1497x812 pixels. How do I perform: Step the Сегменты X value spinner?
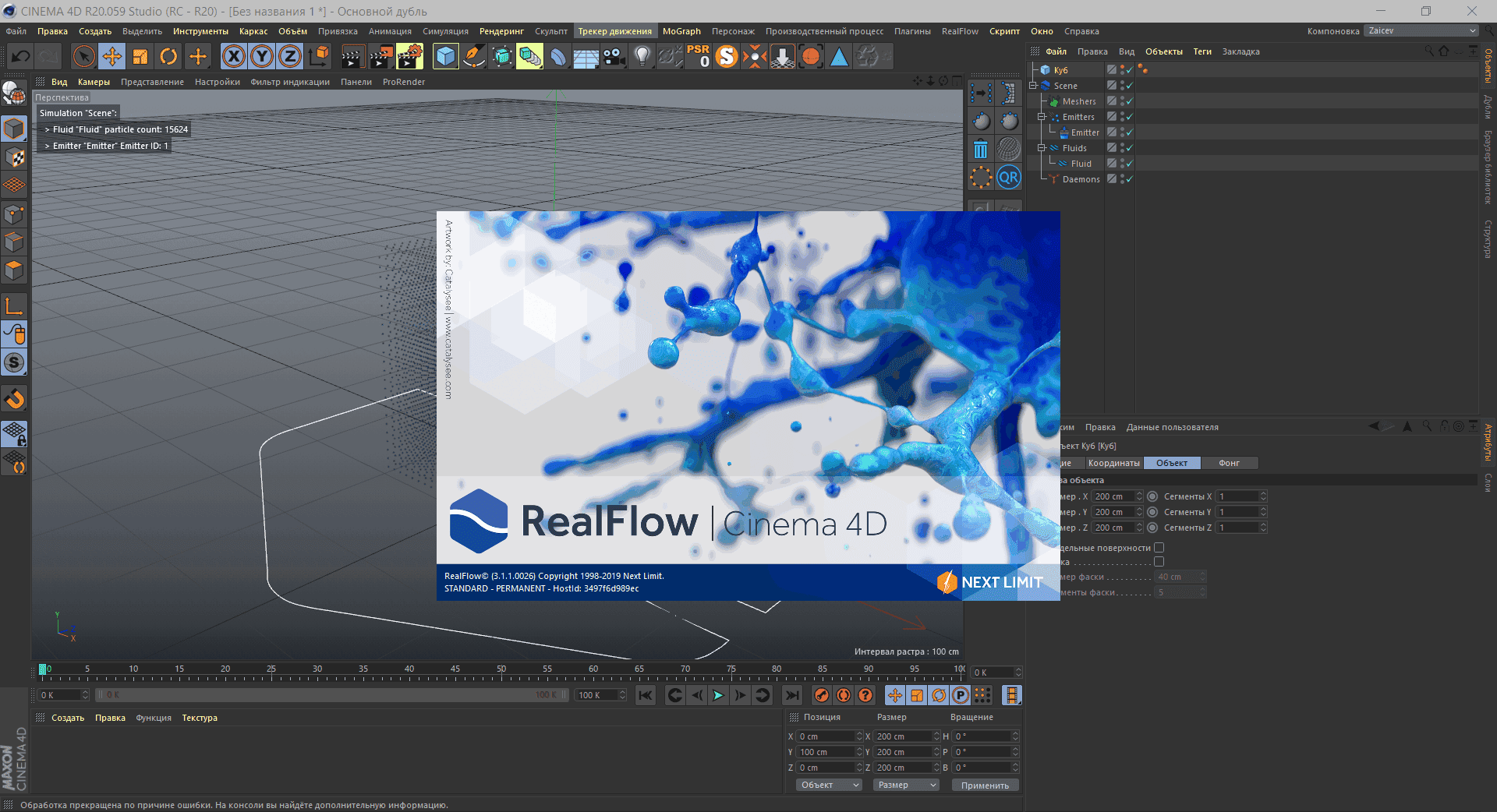coord(1263,496)
